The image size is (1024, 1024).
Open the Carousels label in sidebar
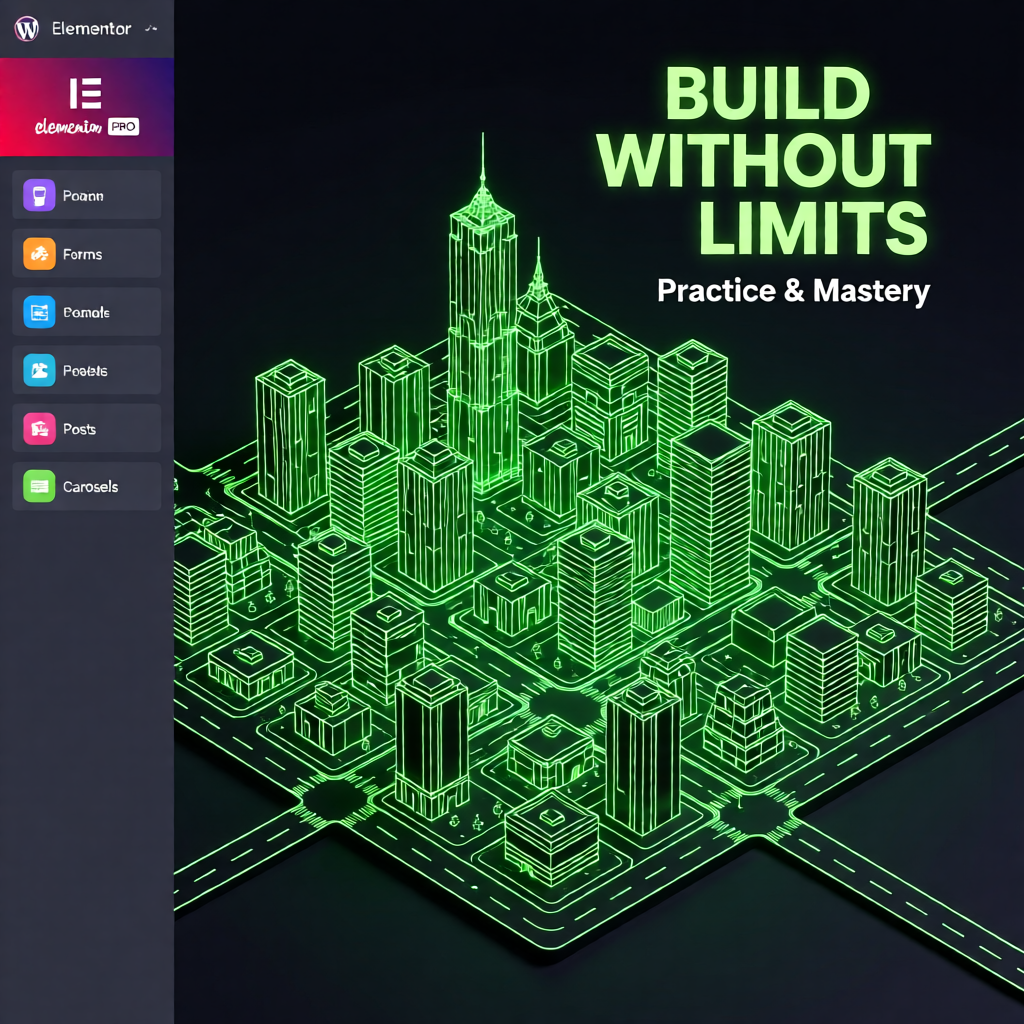(90, 487)
